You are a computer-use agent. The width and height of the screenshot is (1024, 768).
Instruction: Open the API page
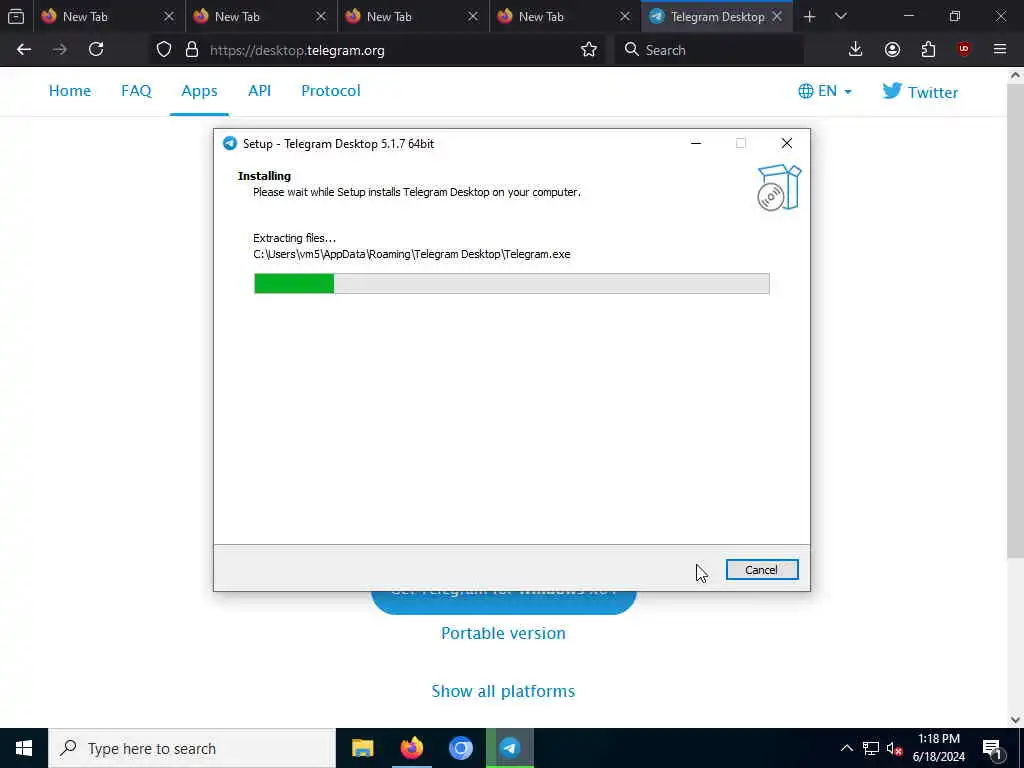click(x=259, y=91)
